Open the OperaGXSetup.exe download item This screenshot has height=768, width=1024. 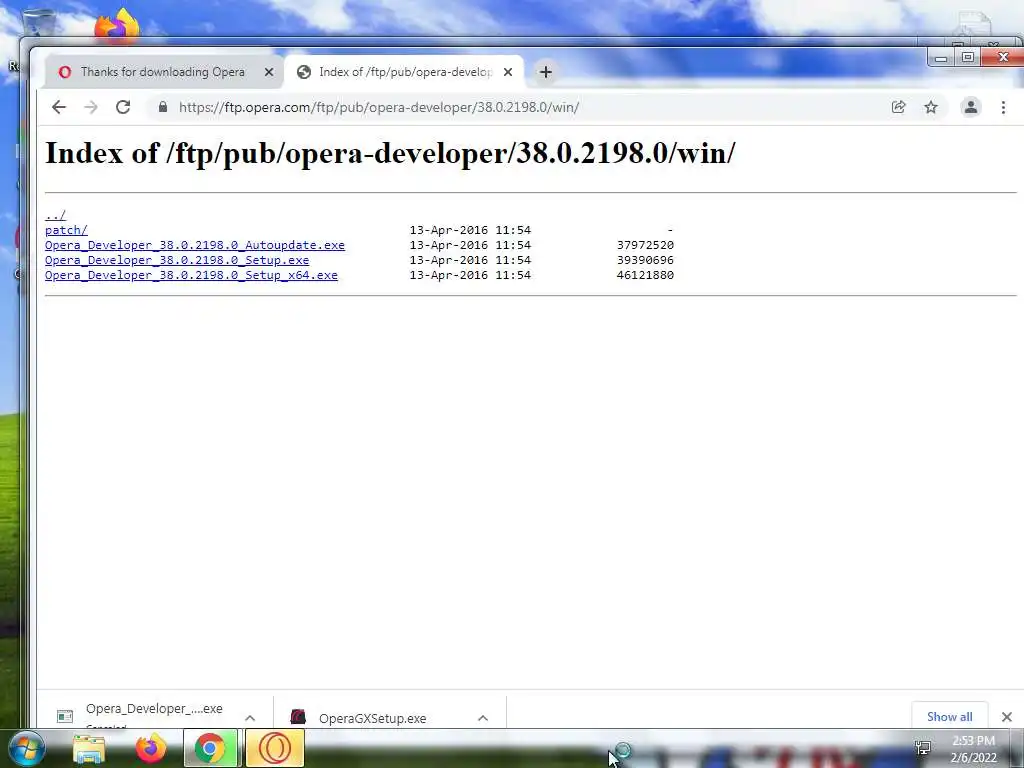372,718
